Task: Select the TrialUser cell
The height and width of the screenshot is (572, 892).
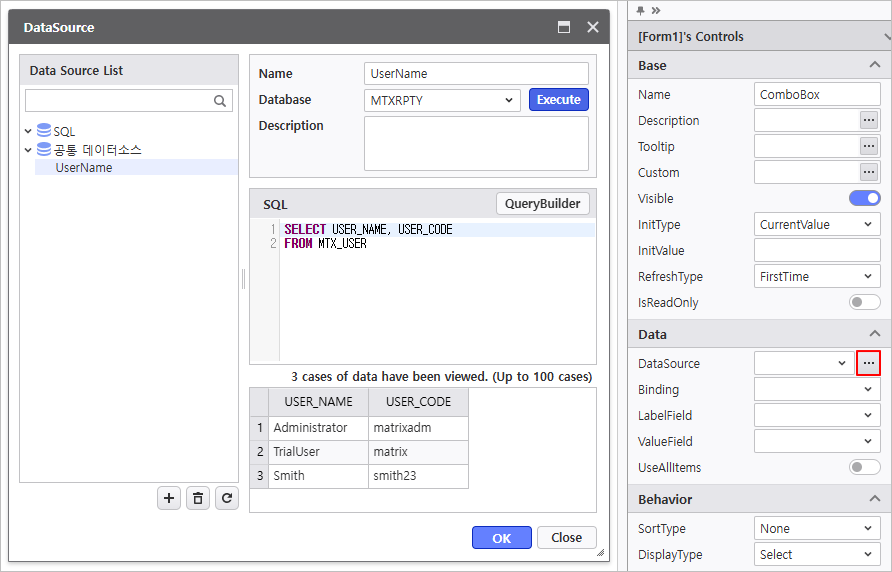Action: [x=319, y=452]
